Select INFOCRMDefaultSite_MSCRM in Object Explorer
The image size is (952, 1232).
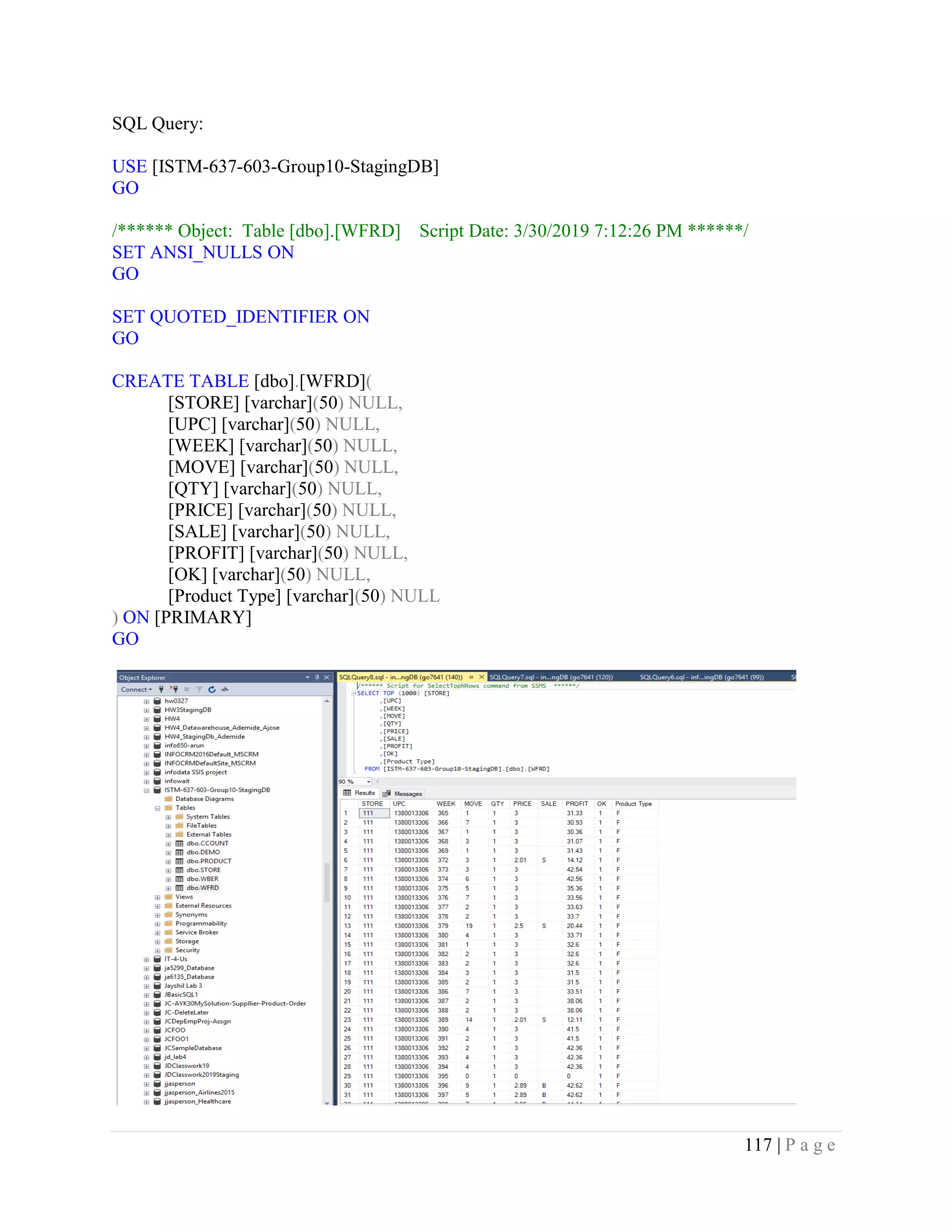click(211, 763)
